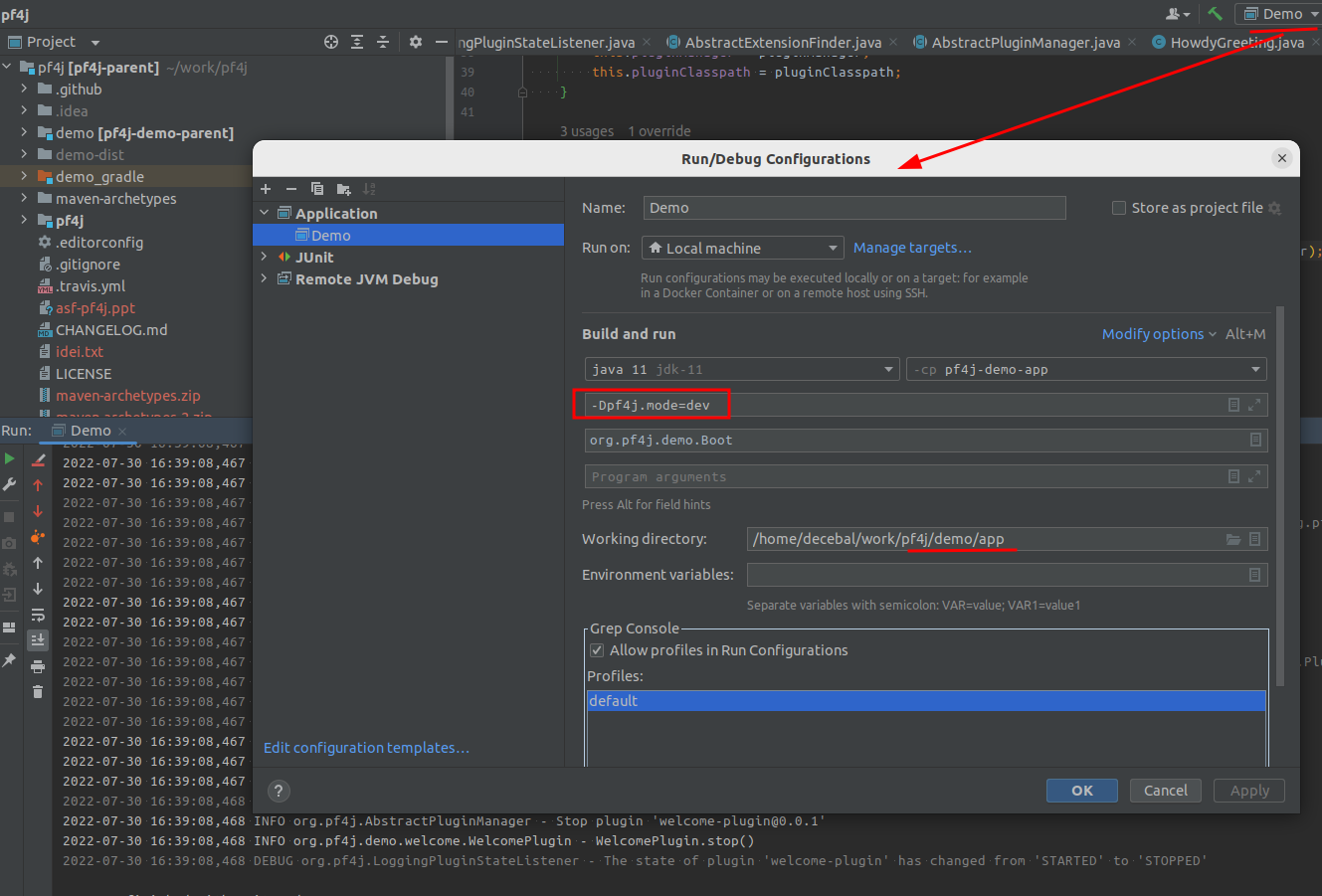Click OK button in dialog
Viewport: 1322px width, 896px height.
(x=1082, y=791)
